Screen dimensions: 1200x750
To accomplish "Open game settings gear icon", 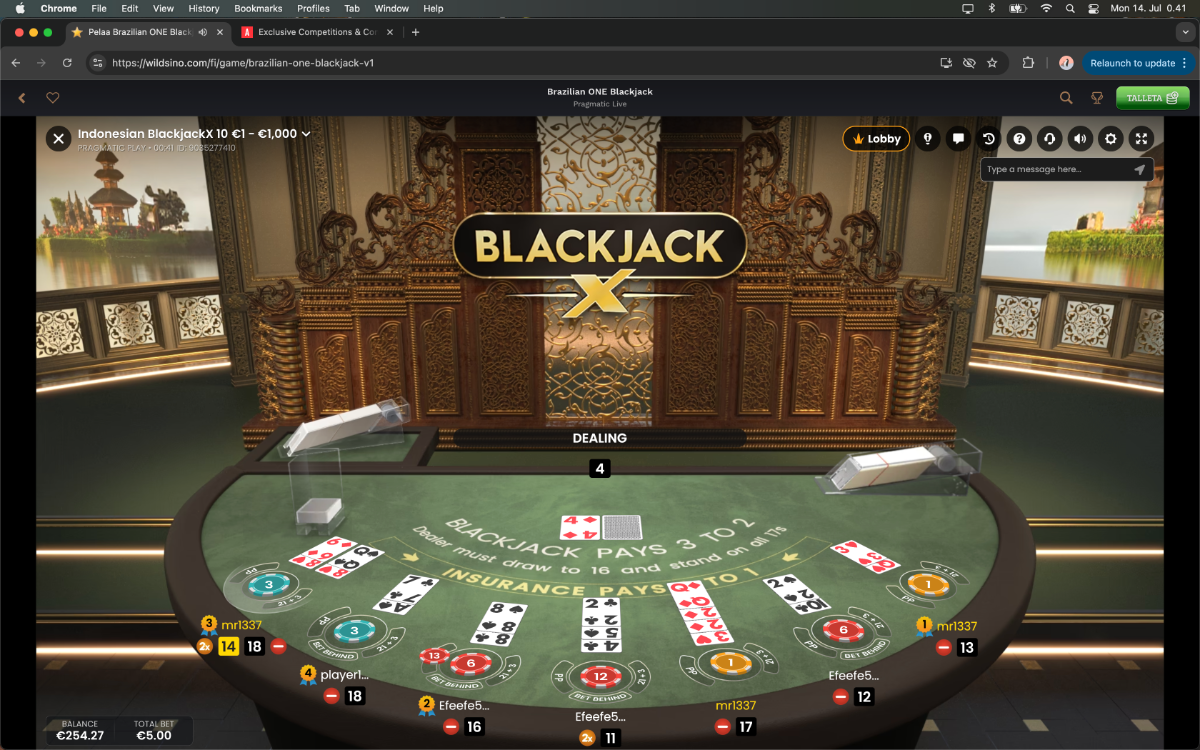I will pos(1110,139).
